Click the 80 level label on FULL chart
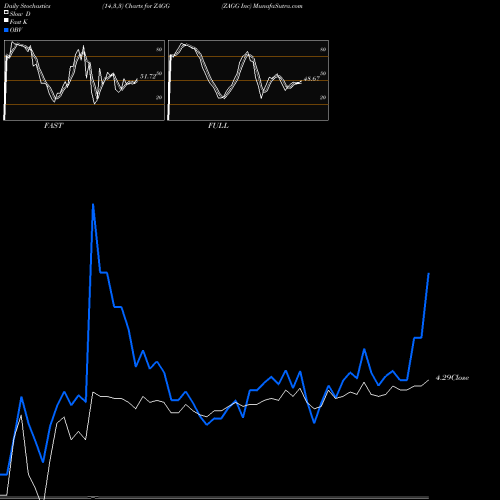The height and width of the screenshot is (500, 500). [323, 49]
